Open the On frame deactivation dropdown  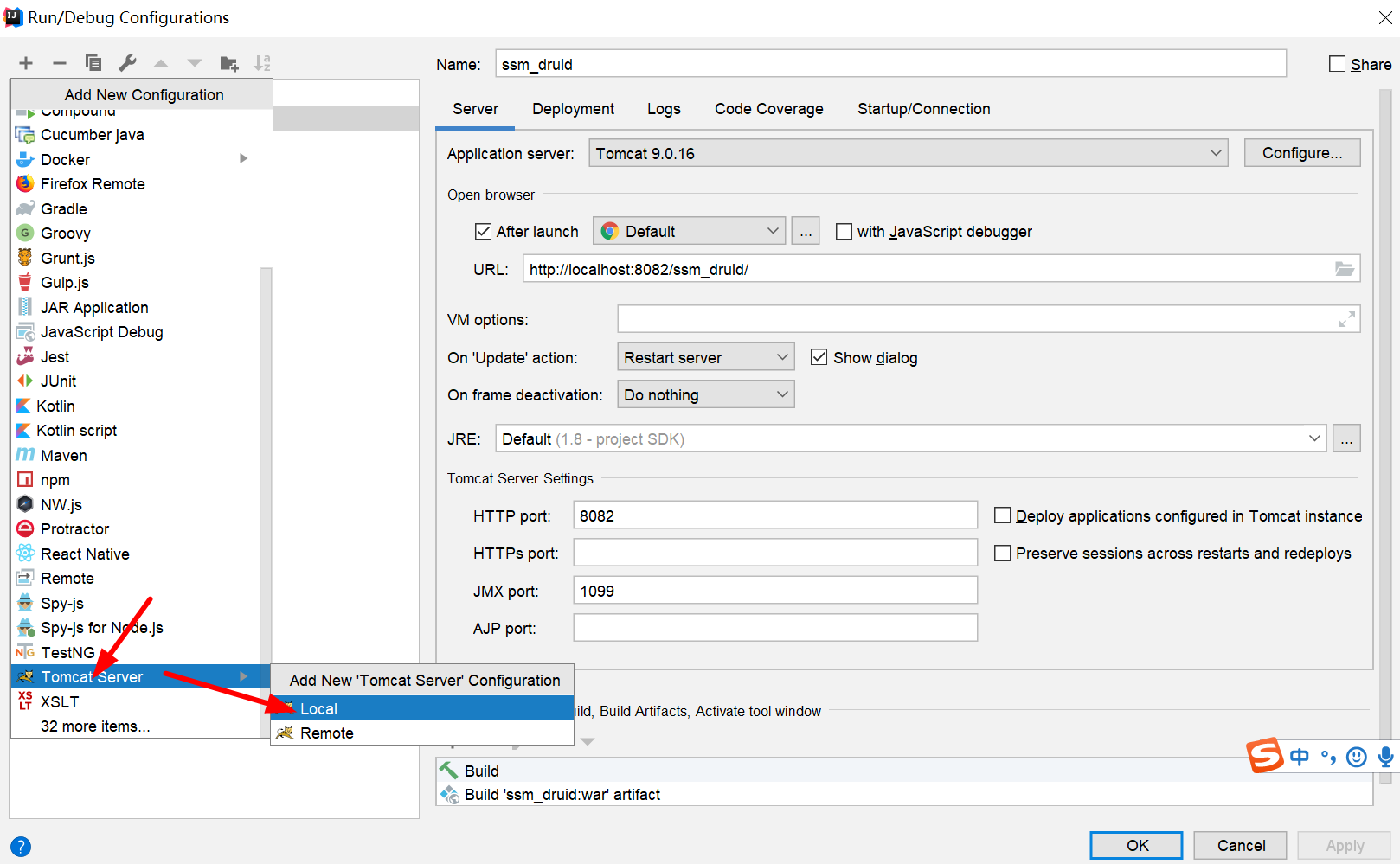tap(706, 394)
